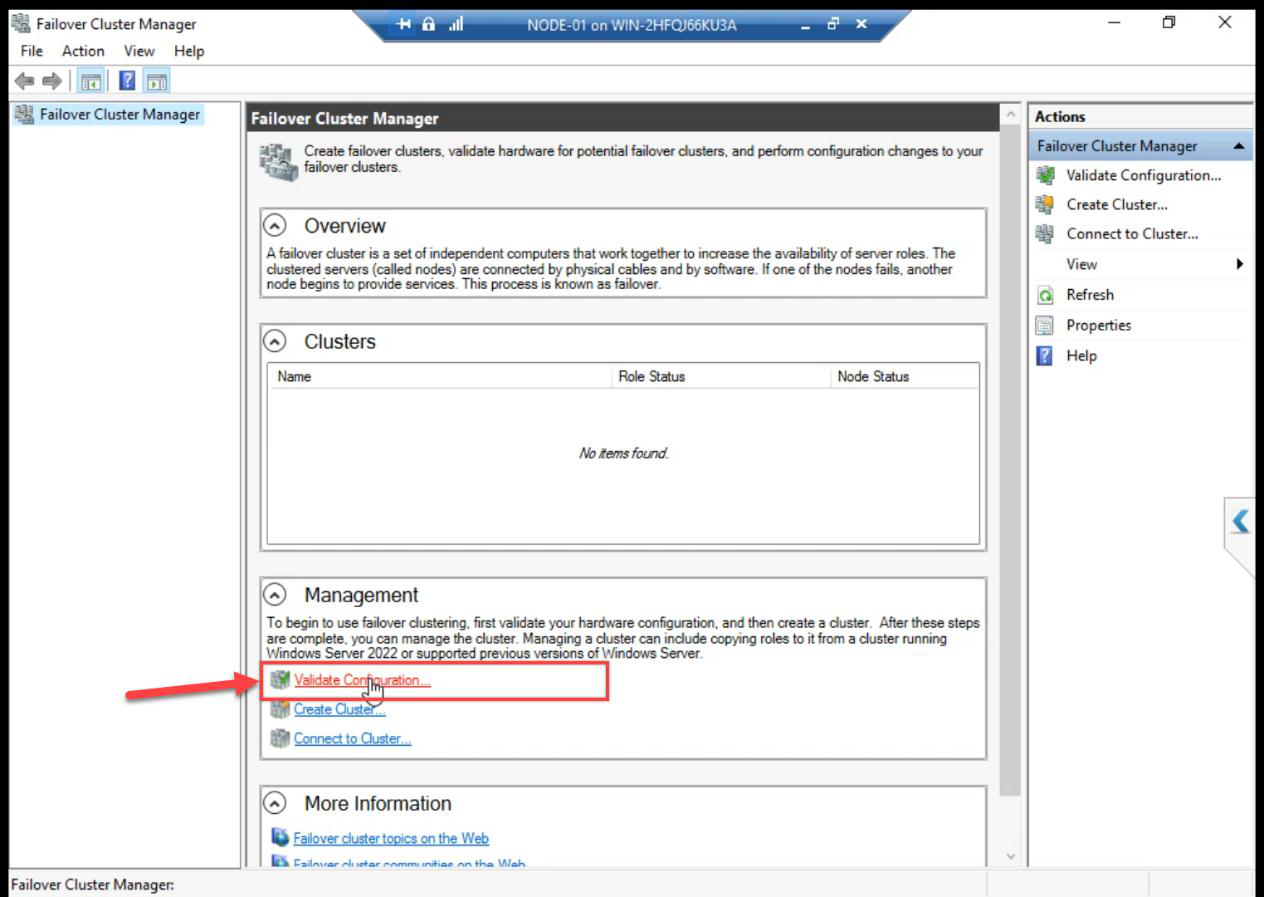Click the Actions pane header

tap(1140, 116)
